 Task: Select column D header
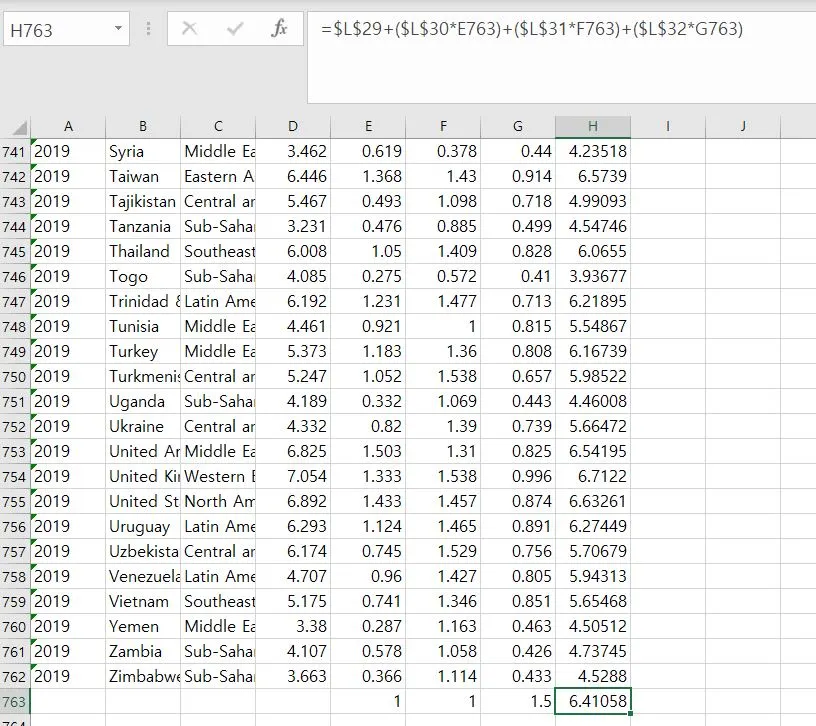[x=293, y=126]
